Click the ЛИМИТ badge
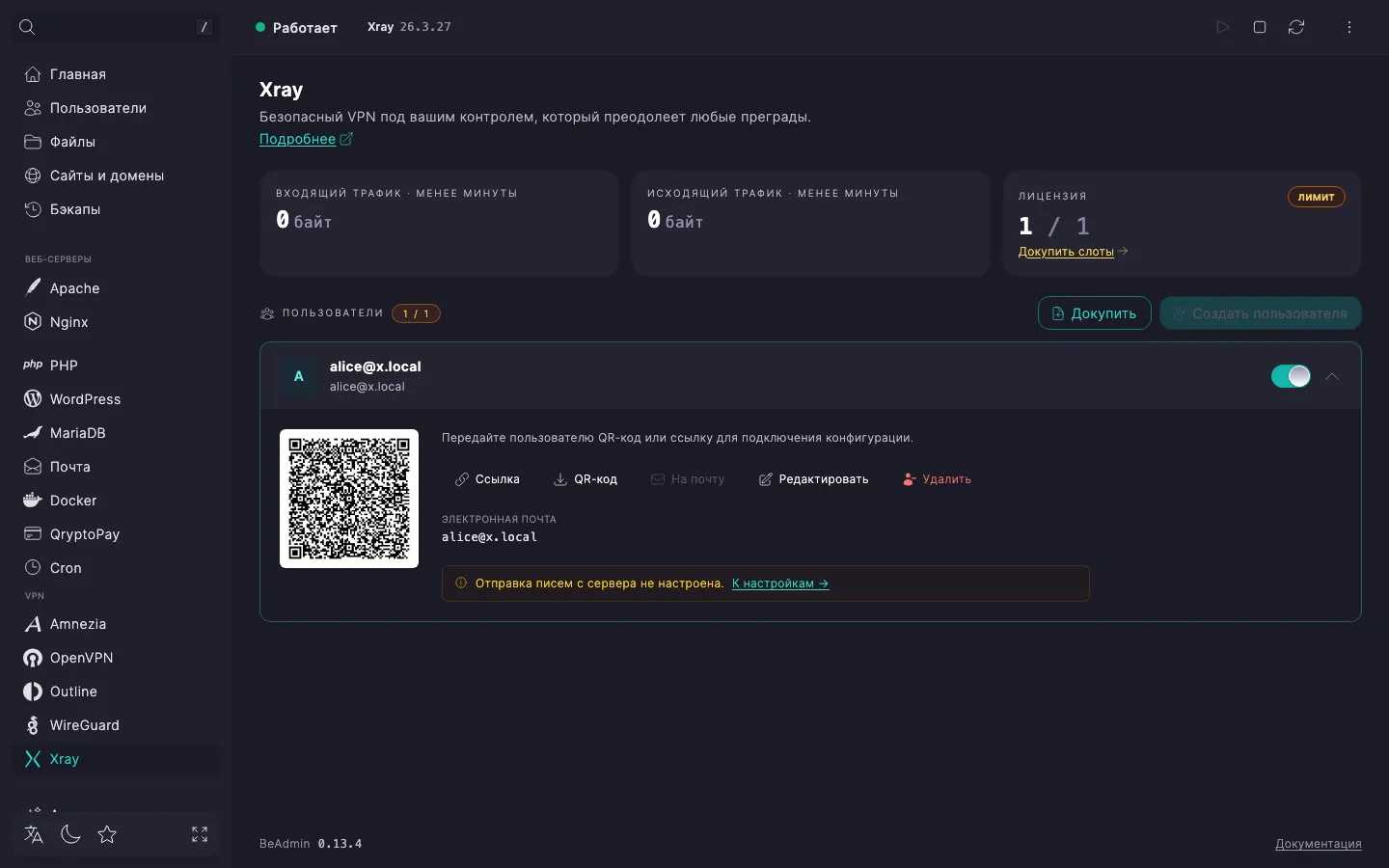This screenshot has width=1389, height=868. tap(1316, 197)
